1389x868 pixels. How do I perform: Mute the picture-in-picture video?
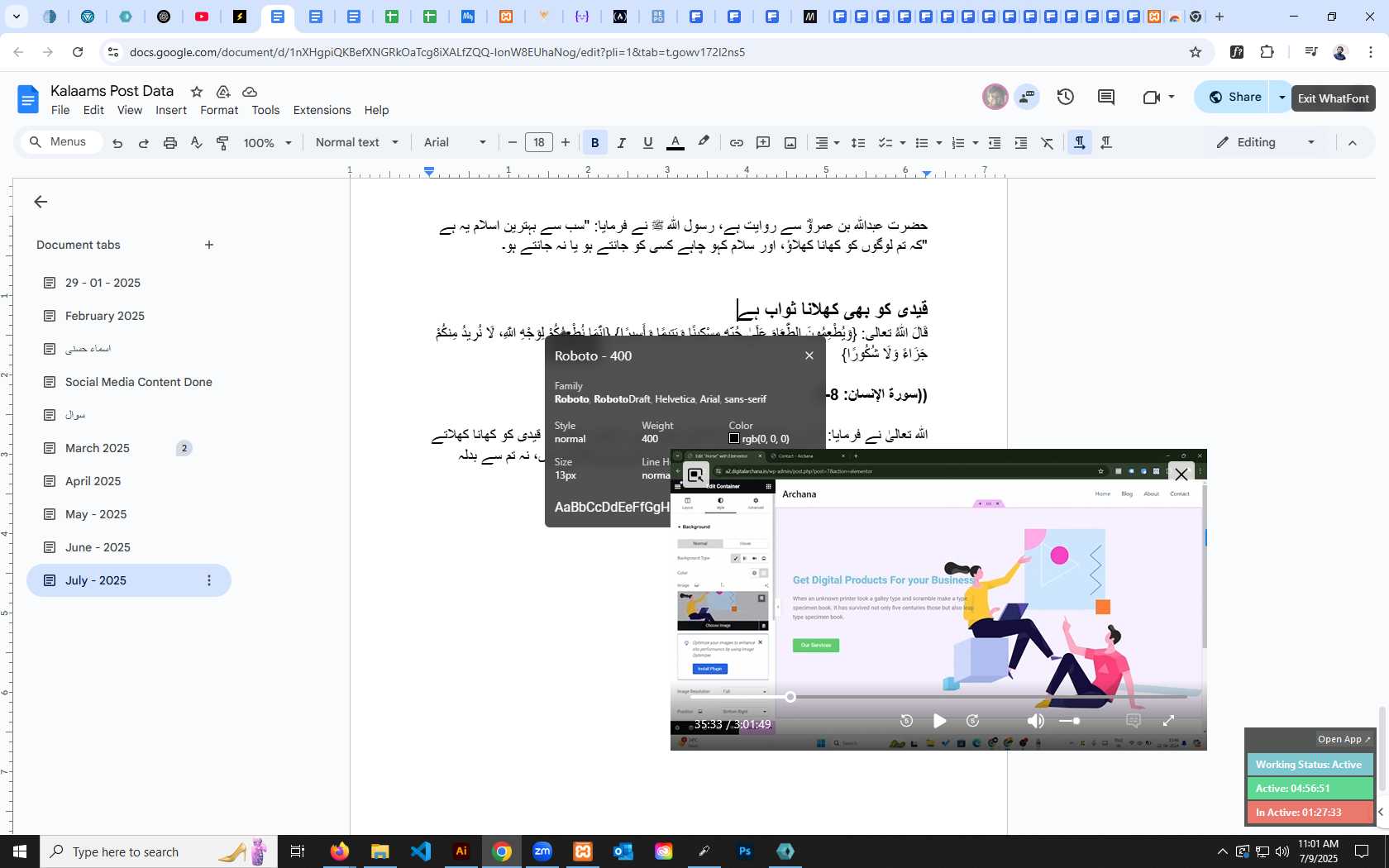click(1035, 721)
